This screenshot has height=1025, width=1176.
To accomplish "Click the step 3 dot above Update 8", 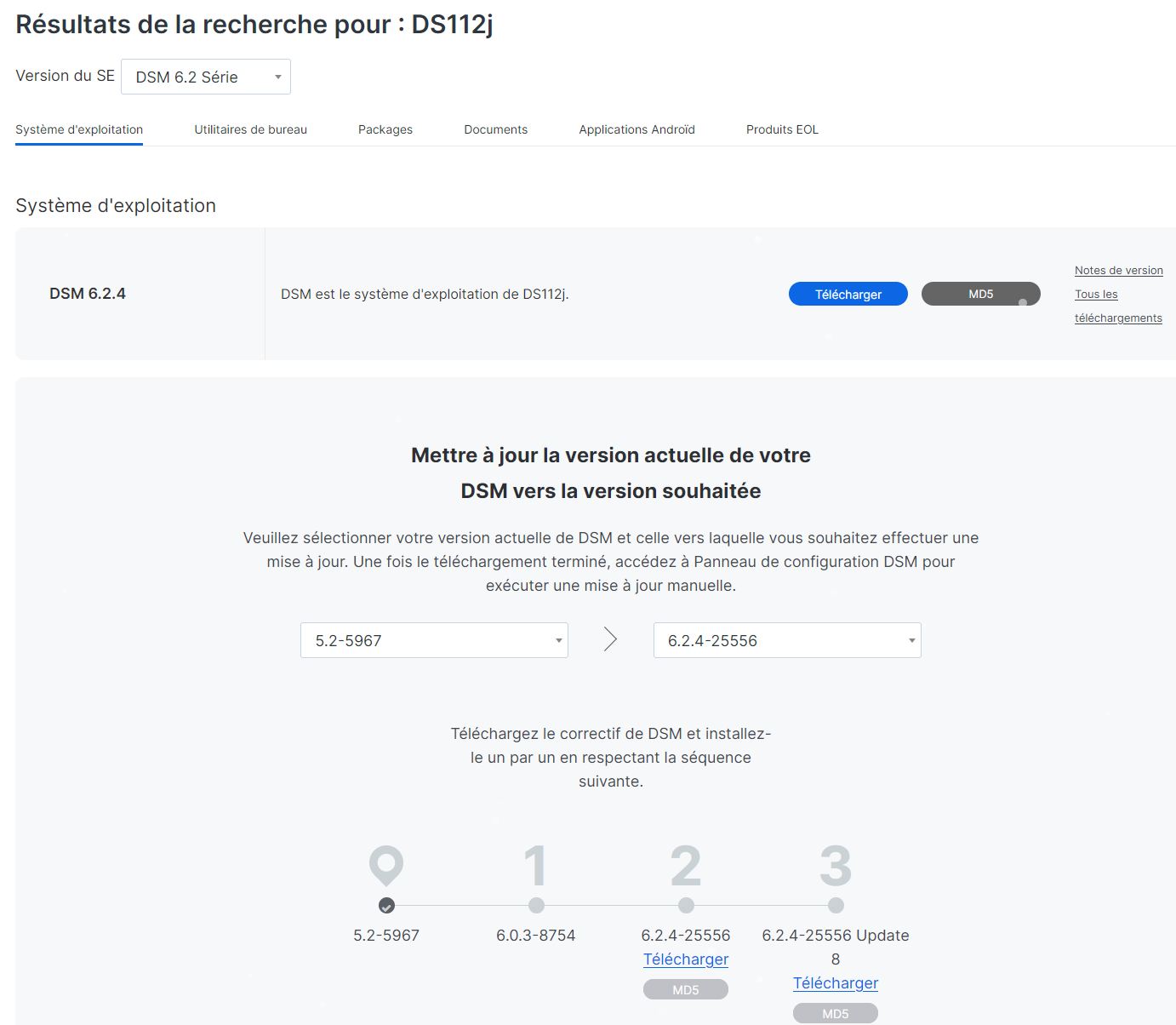I will 836,905.
